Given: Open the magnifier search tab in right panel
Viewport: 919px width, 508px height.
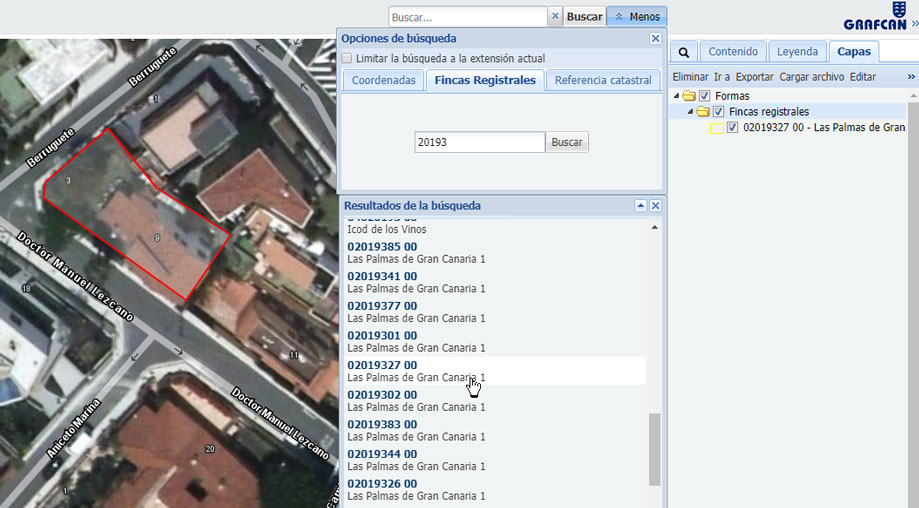Looking at the screenshot, I should tap(683, 52).
